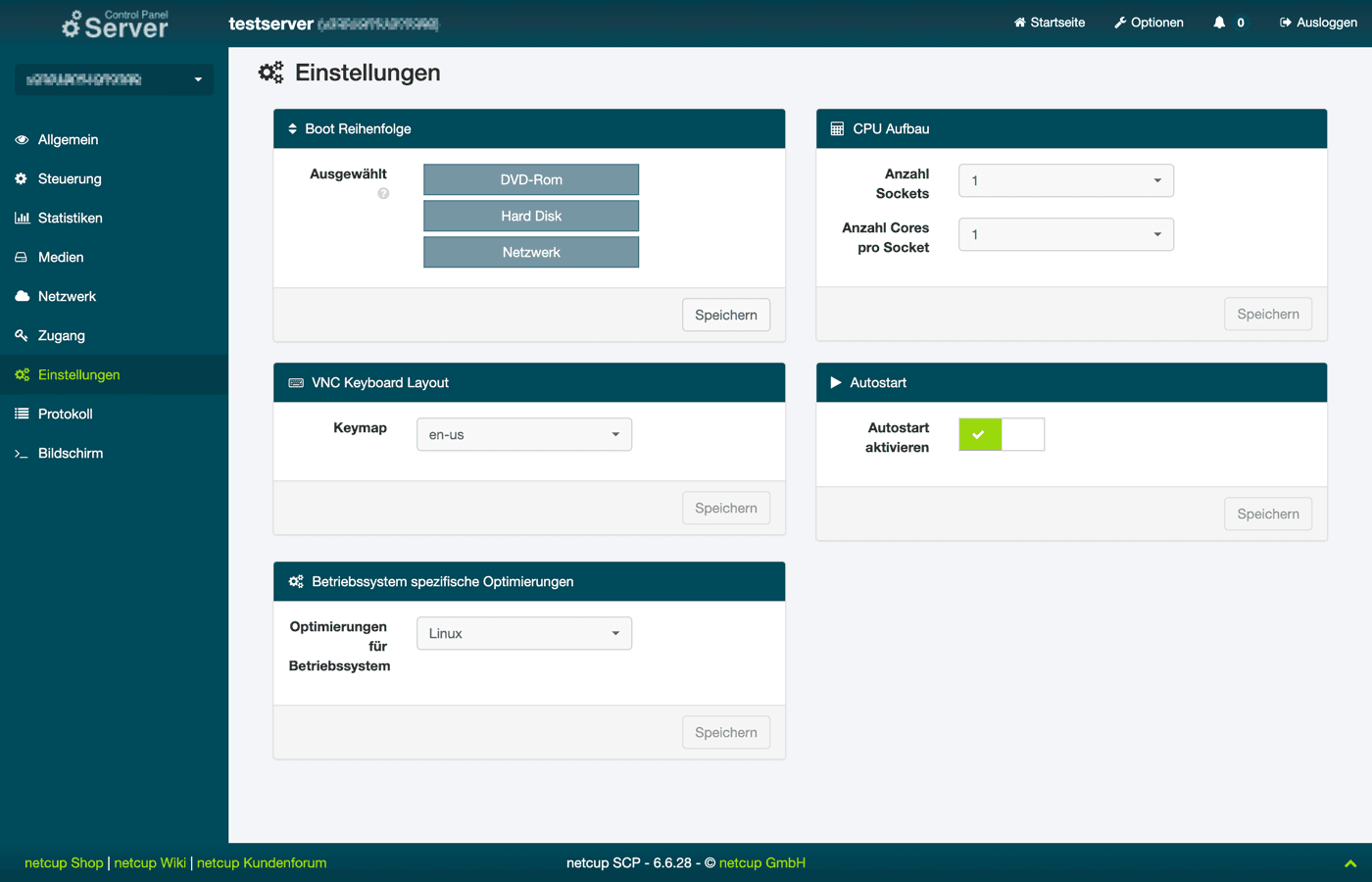Click the scroll-to-top chevron in footer
1372x882 pixels.
(1349, 863)
